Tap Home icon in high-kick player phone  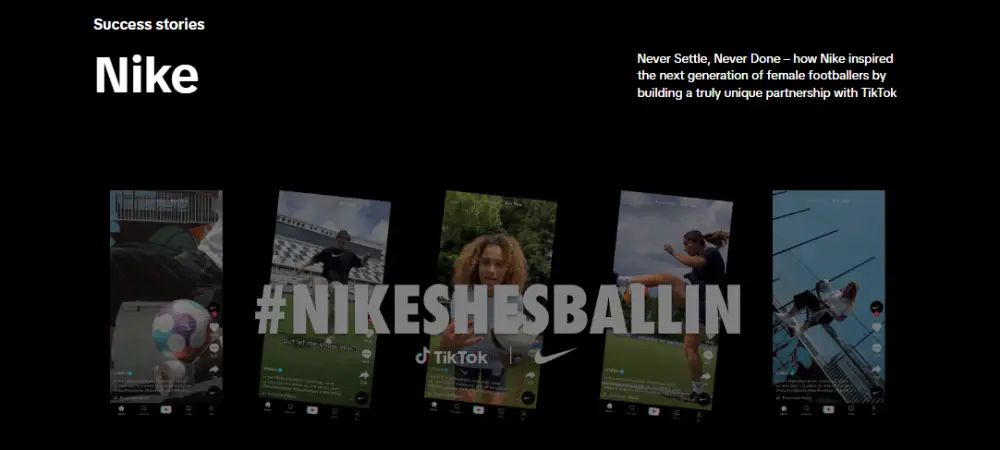(609, 406)
